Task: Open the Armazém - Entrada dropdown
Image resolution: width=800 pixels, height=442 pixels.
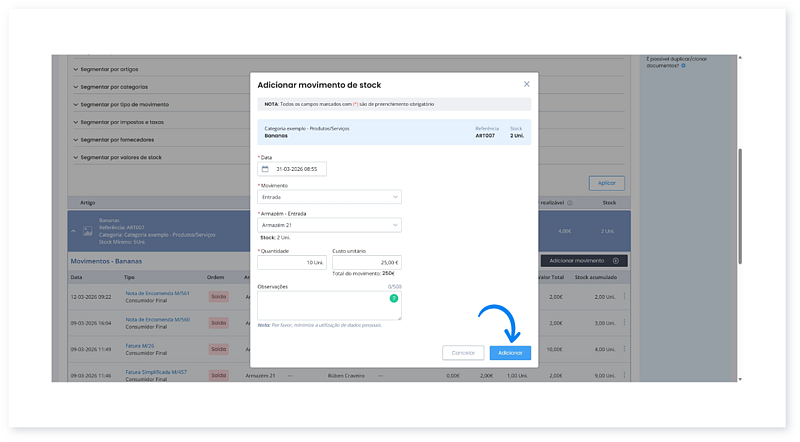Action: (x=329, y=225)
